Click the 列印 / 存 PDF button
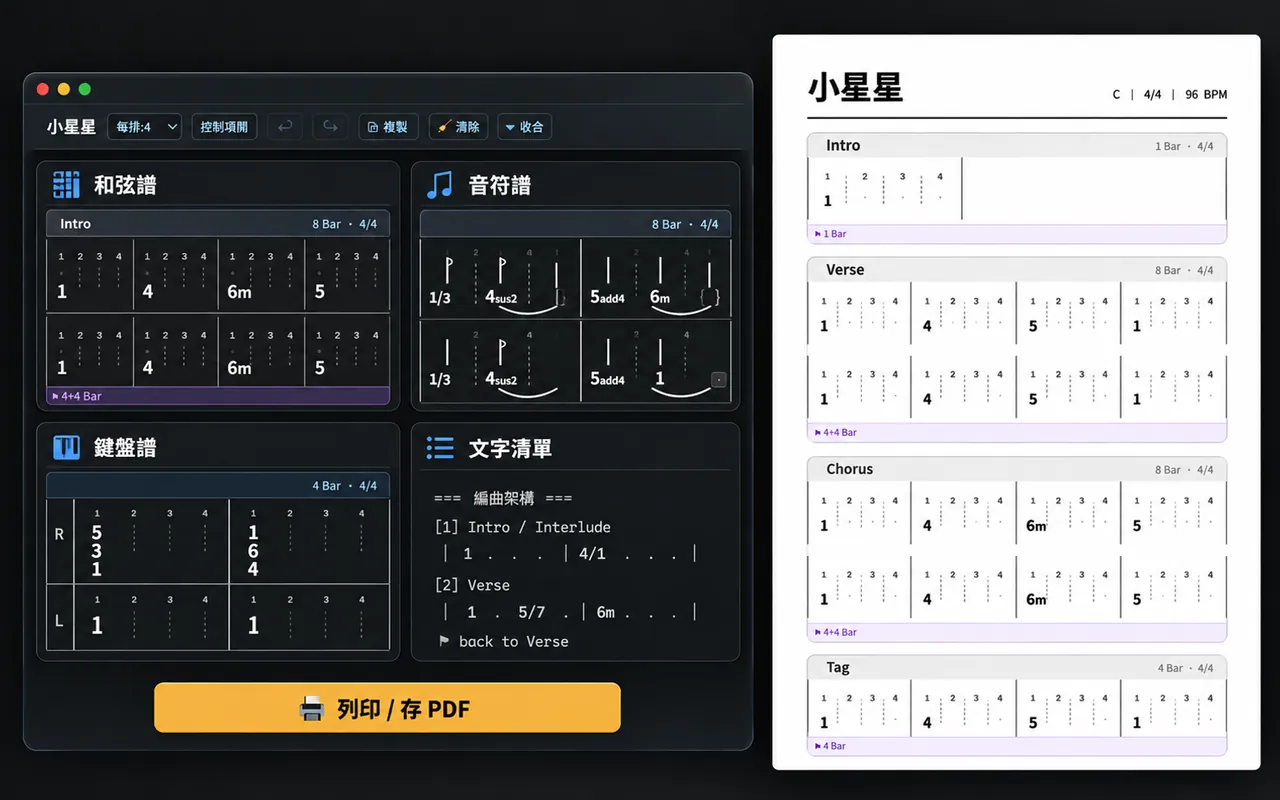This screenshot has width=1280, height=800. pyautogui.click(x=387, y=708)
